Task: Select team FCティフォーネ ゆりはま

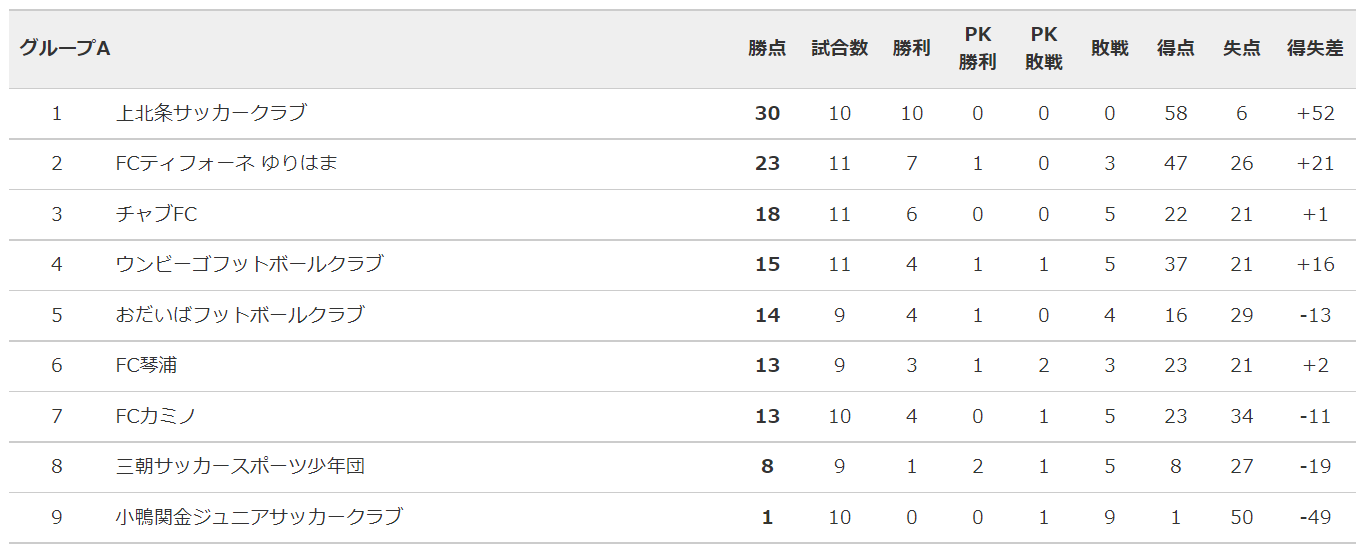Action: [x=227, y=163]
